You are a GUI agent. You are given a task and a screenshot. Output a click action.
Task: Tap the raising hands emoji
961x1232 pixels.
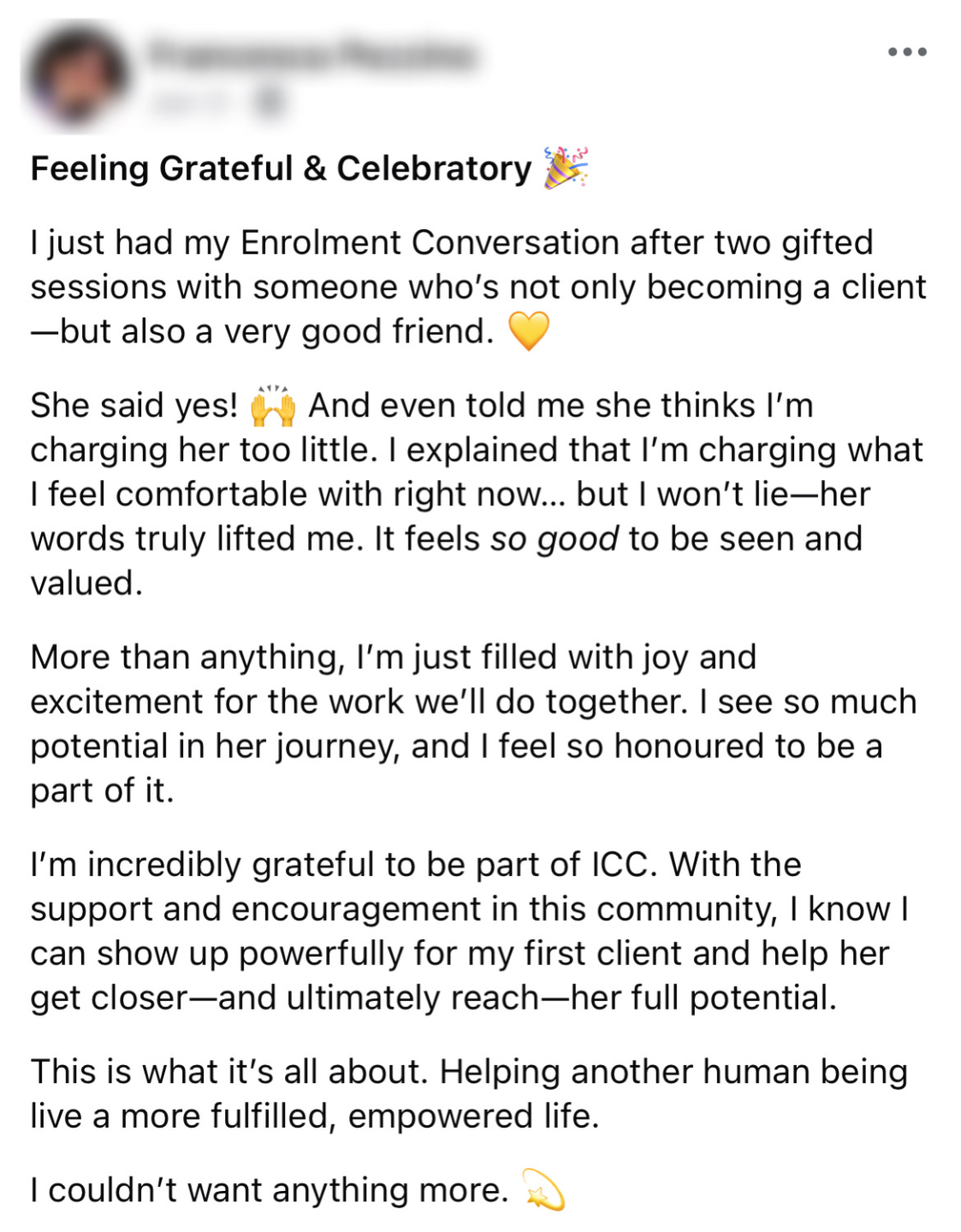tap(273, 406)
